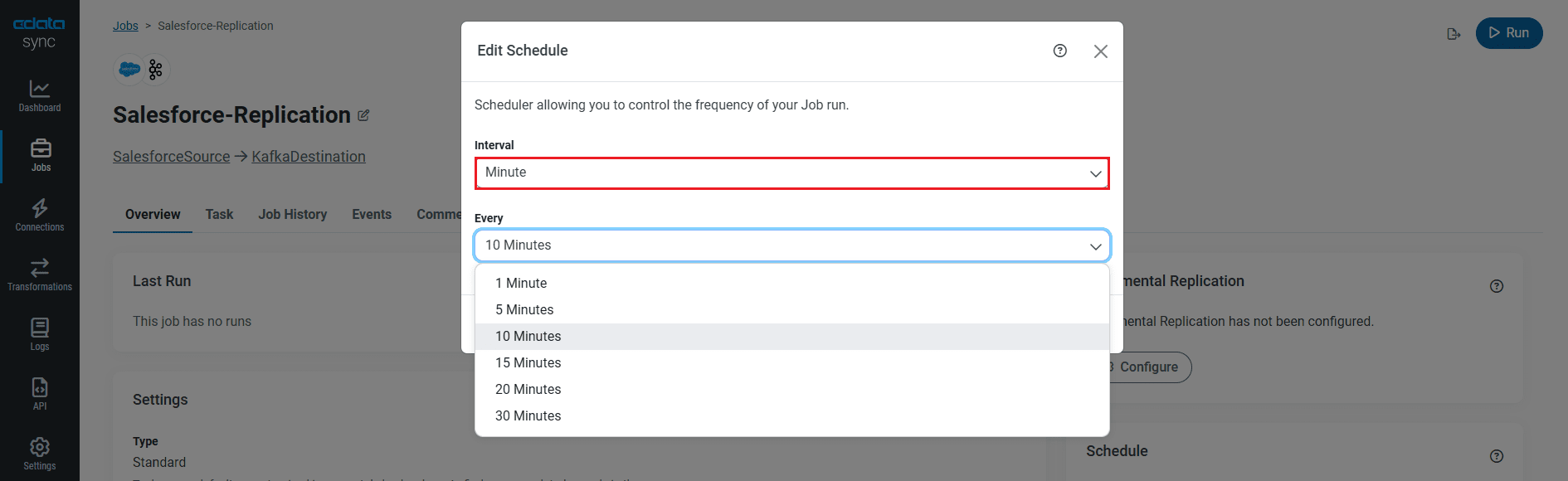This screenshot has height=481, width=1568.
Task: Open the API sidebar icon
Action: click(x=40, y=394)
